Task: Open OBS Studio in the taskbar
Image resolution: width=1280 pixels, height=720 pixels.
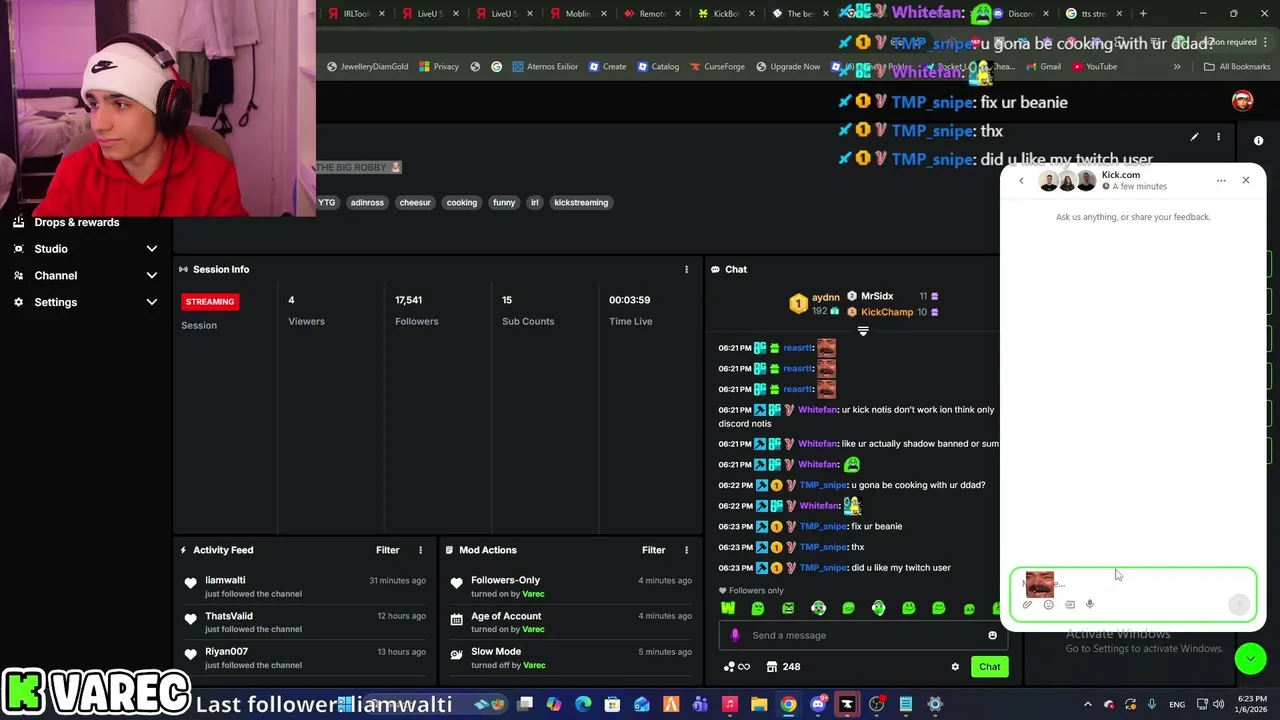Action: pyautogui.click(x=876, y=704)
